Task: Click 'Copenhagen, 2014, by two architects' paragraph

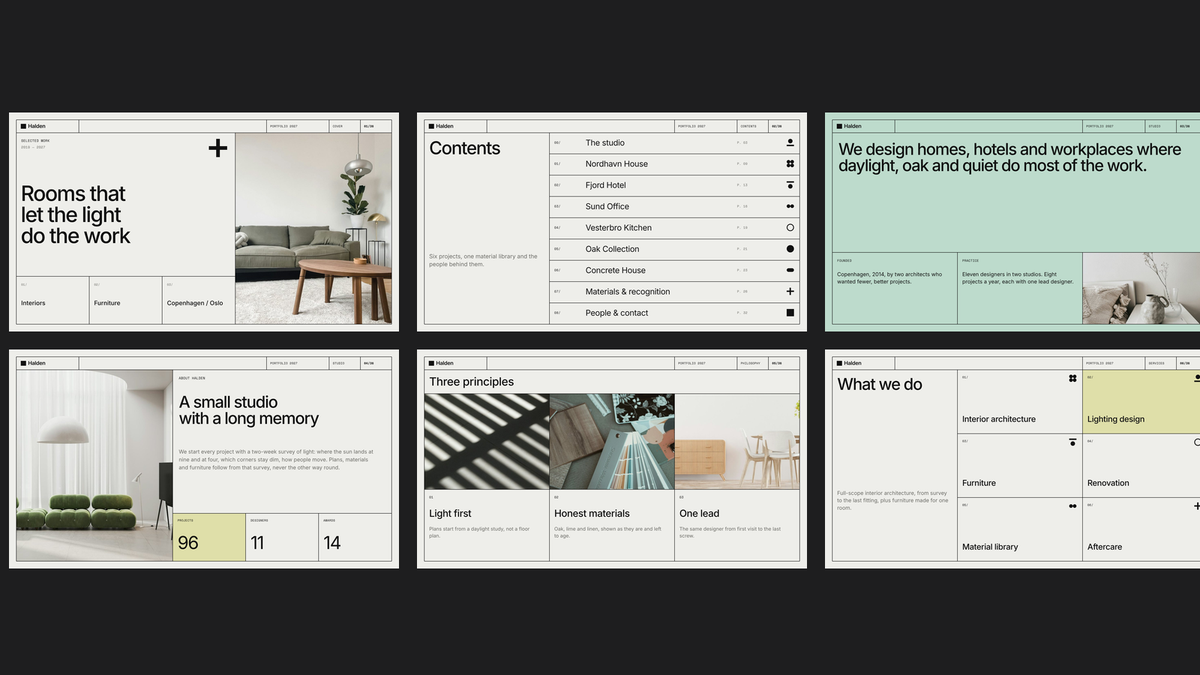Action: pos(890,279)
